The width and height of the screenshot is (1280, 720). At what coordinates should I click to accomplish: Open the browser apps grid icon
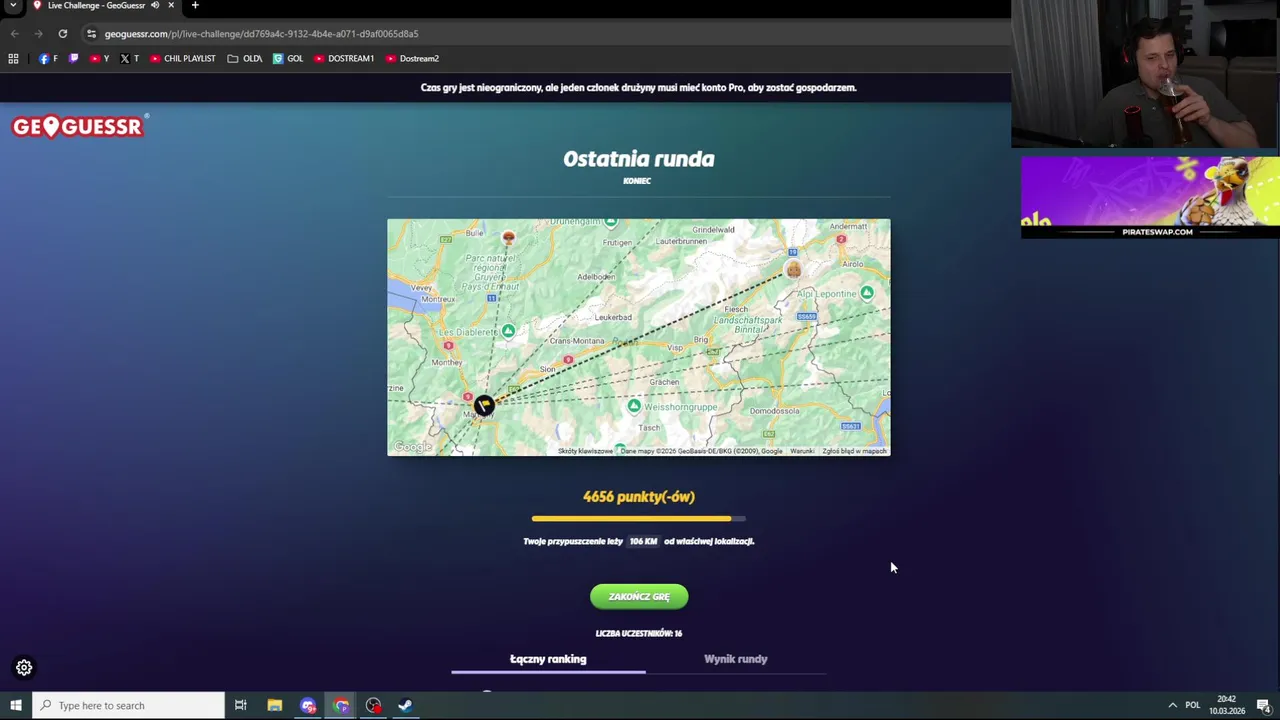click(x=13, y=59)
